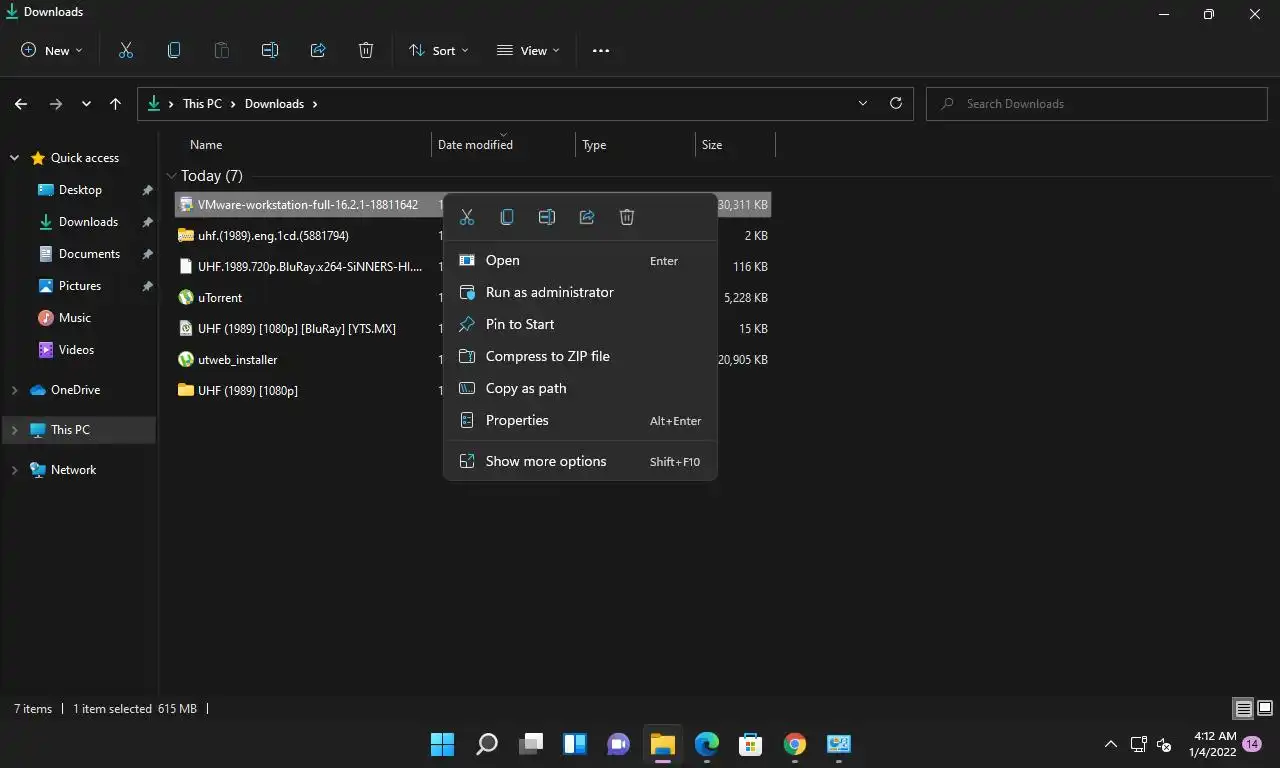This screenshot has height=768, width=1280.
Task: Select the uTorrent file
Action: (x=220, y=298)
